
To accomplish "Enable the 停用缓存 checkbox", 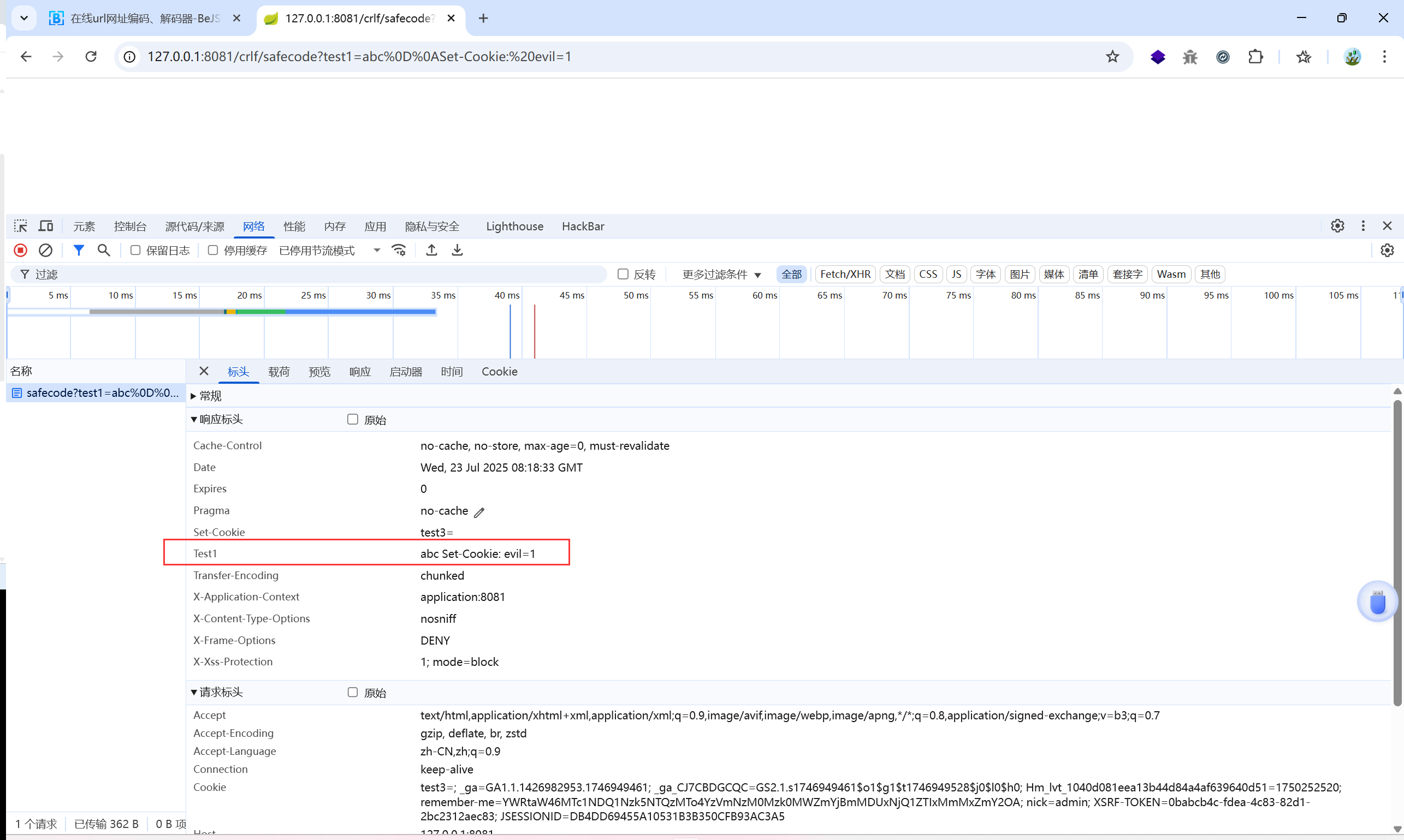I will (213, 250).
